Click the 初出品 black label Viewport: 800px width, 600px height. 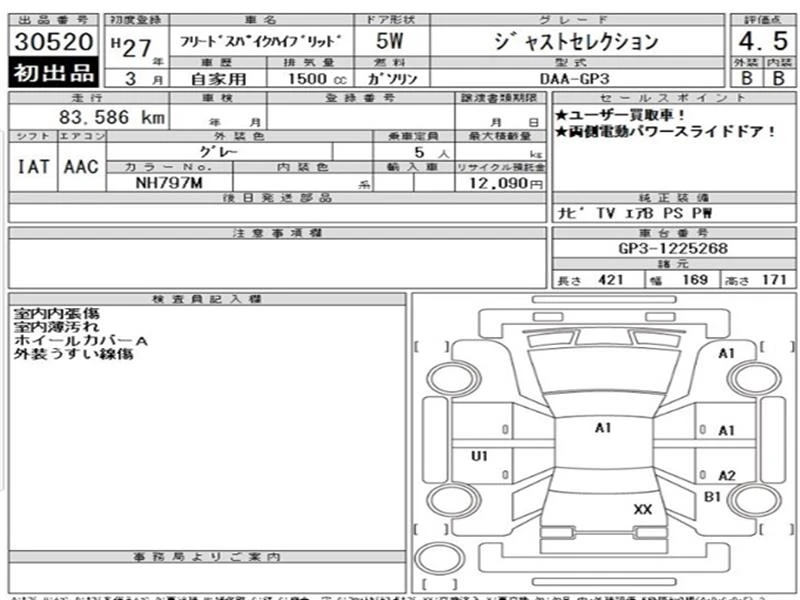click(x=54, y=72)
